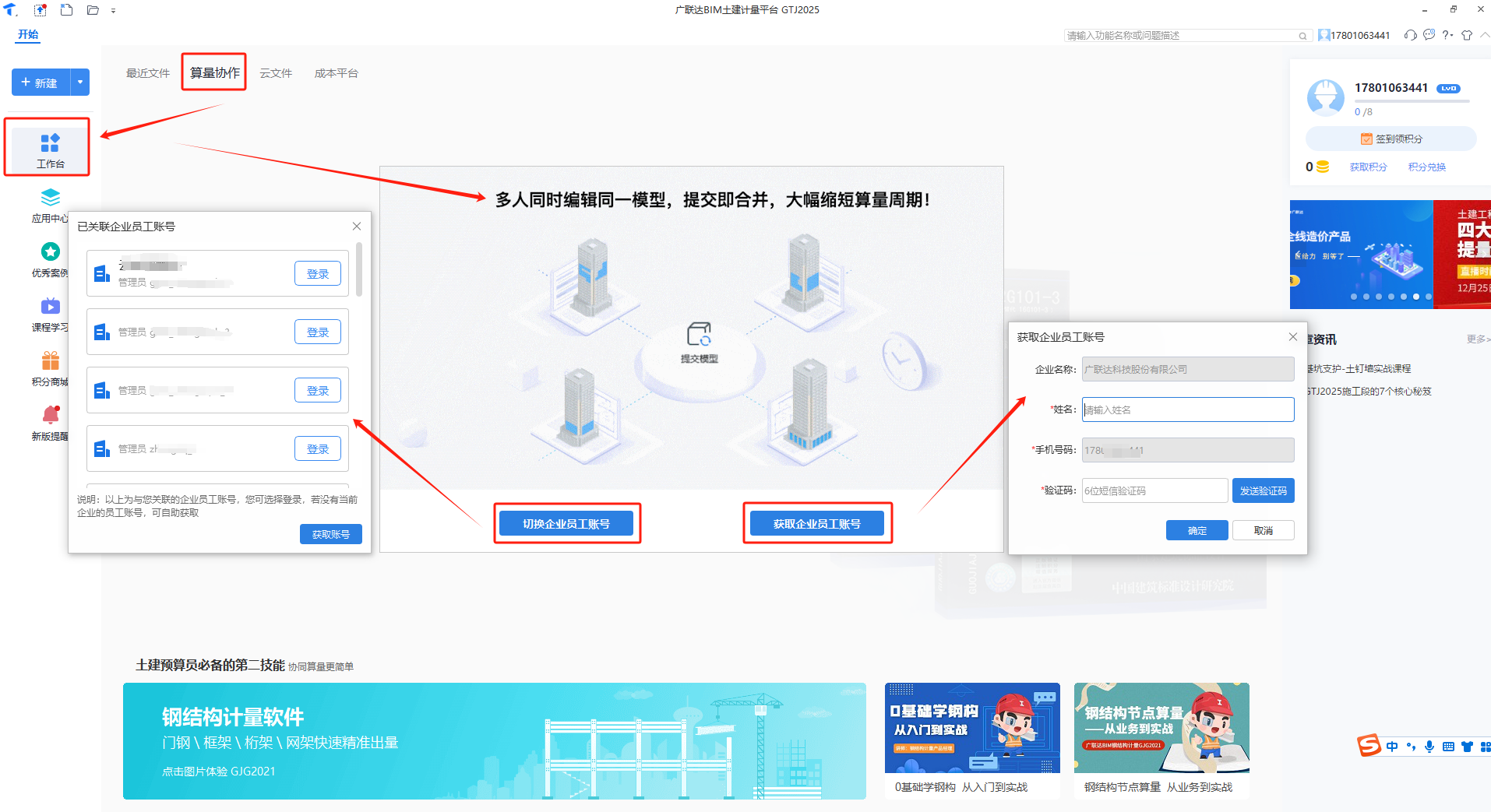This screenshot has width=1491, height=812.
Task: Switch to the 云文件 tab
Action: point(276,72)
